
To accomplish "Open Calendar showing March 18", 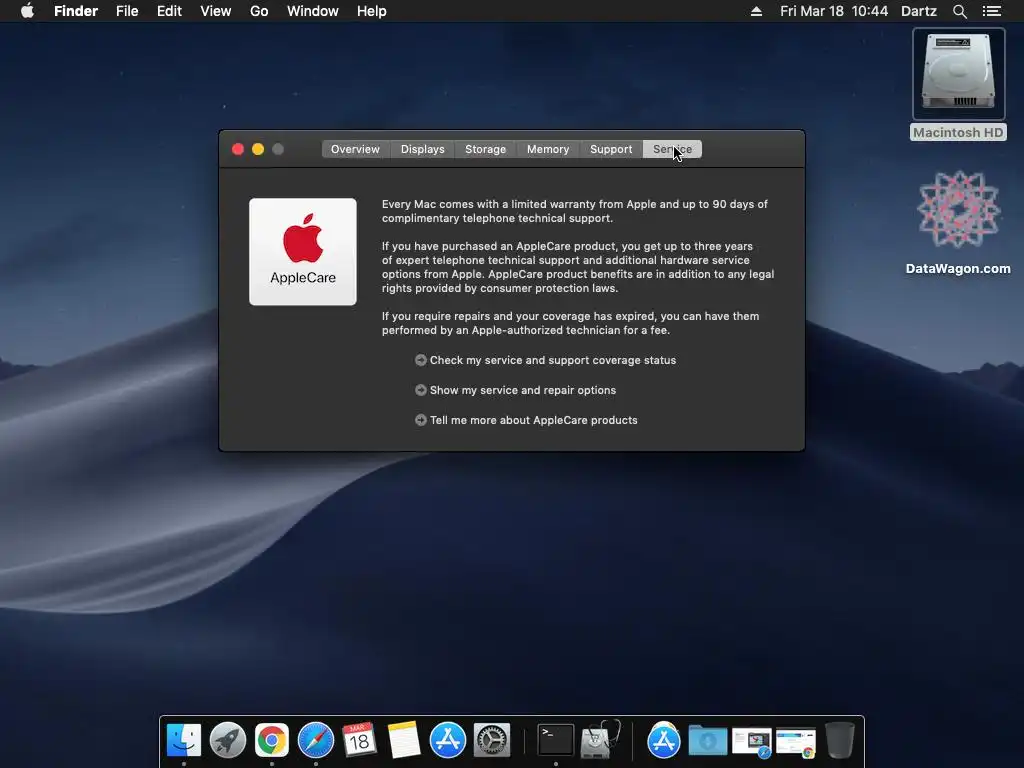I will [360, 740].
